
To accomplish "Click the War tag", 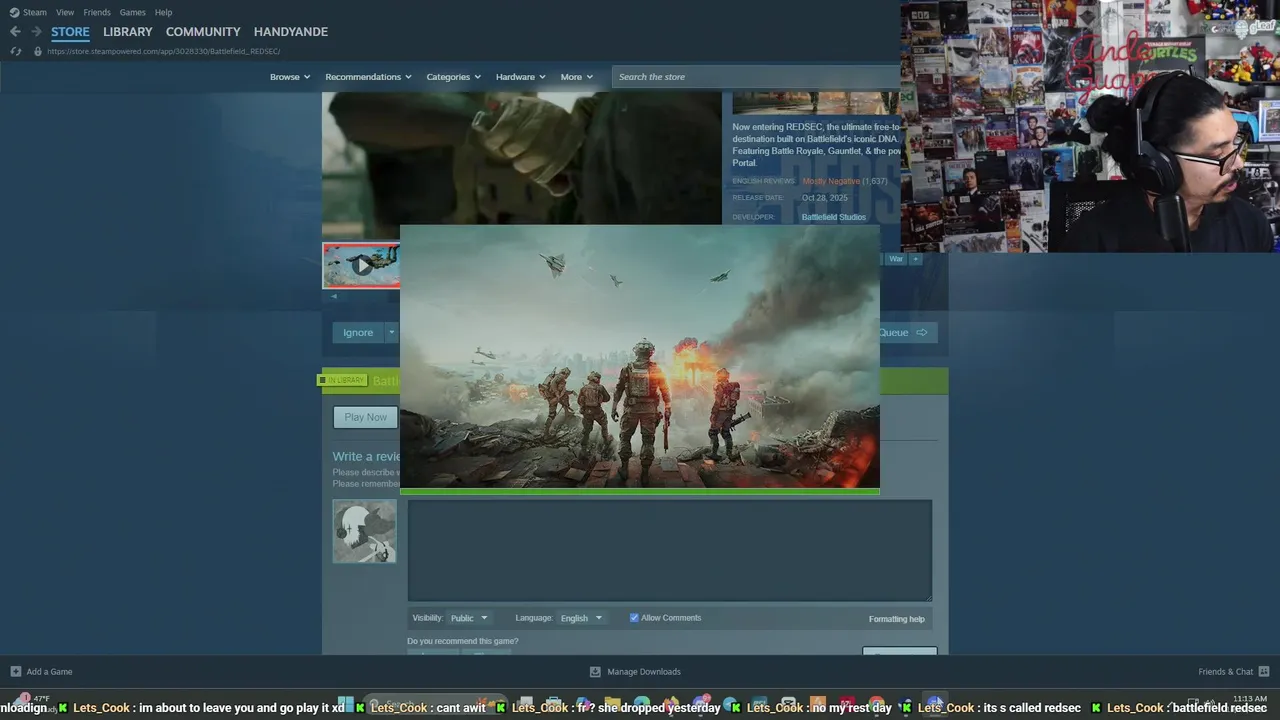I will [x=896, y=259].
